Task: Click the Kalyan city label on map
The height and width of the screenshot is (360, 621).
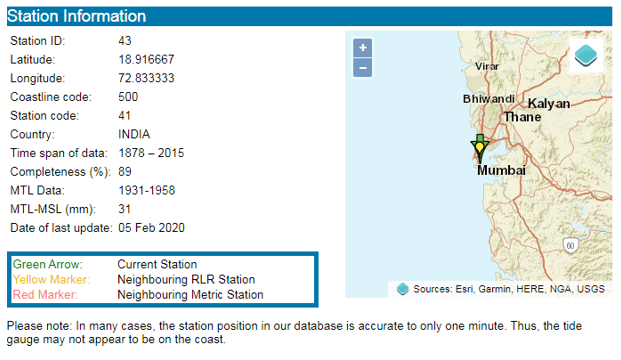Action: [x=549, y=104]
